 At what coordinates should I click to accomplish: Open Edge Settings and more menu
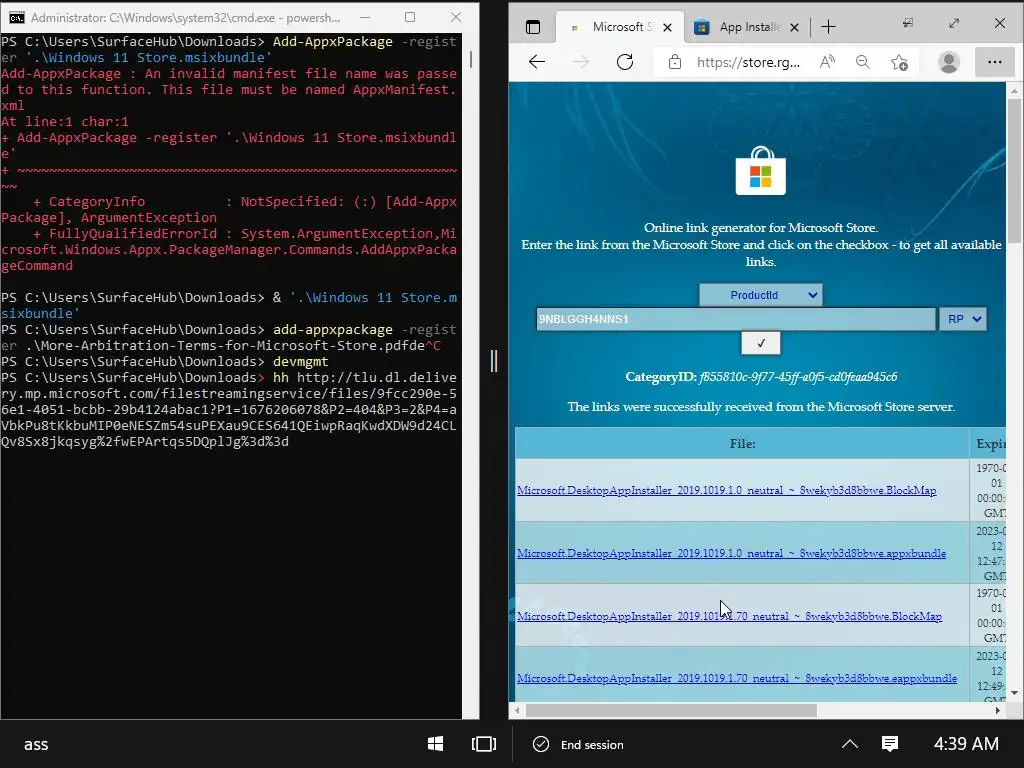click(995, 62)
